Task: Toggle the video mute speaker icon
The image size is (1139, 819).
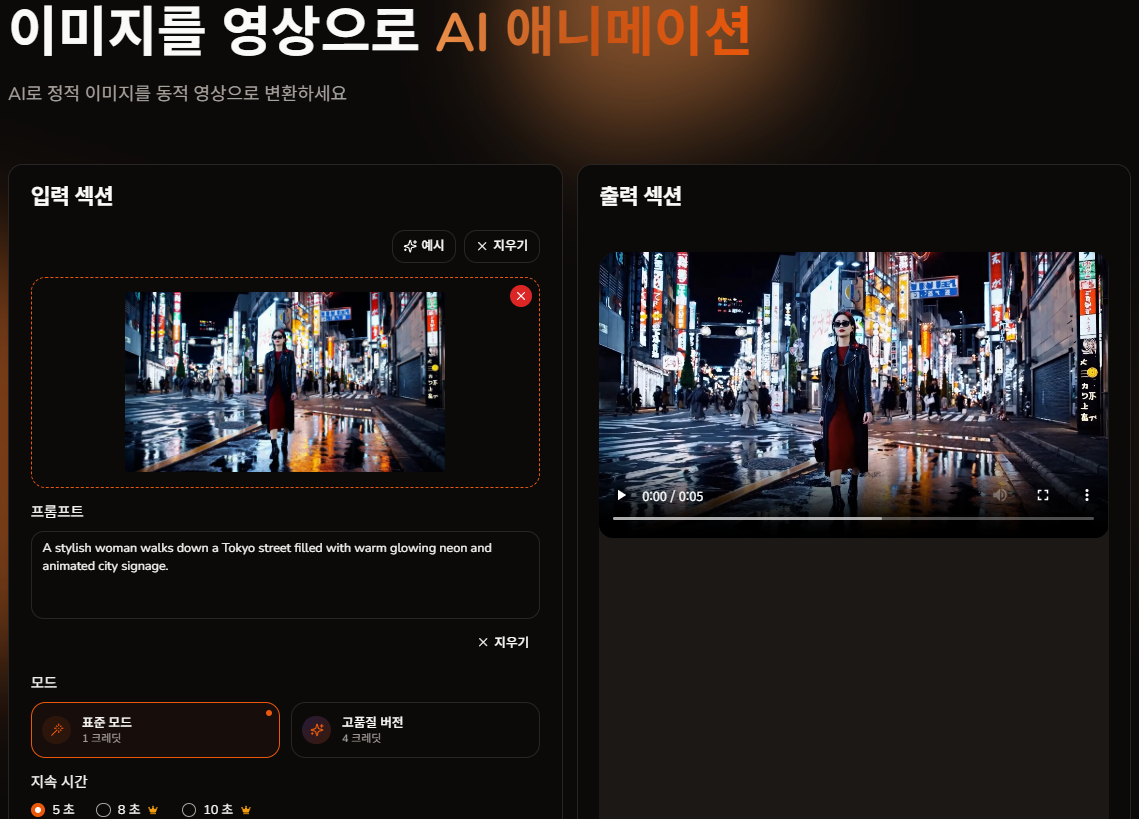Action: 1000,495
